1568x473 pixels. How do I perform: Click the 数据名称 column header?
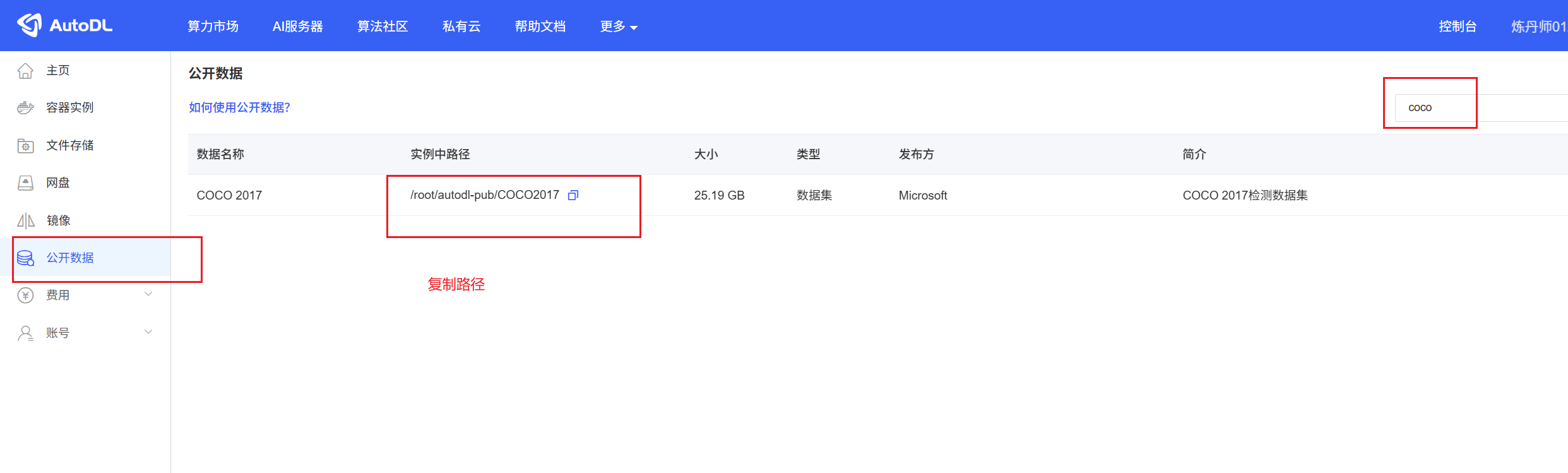[x=220, y=154]
